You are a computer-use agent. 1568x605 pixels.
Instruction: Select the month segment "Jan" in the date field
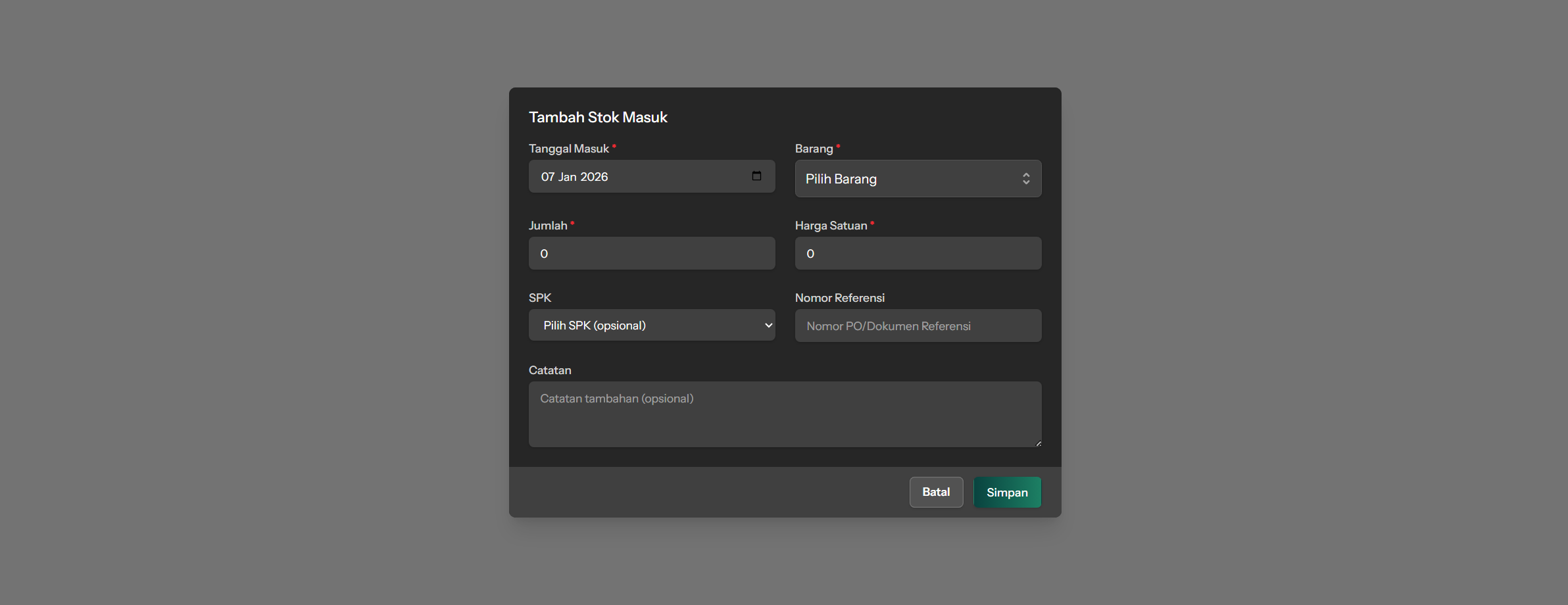click(x=568, y=177)
